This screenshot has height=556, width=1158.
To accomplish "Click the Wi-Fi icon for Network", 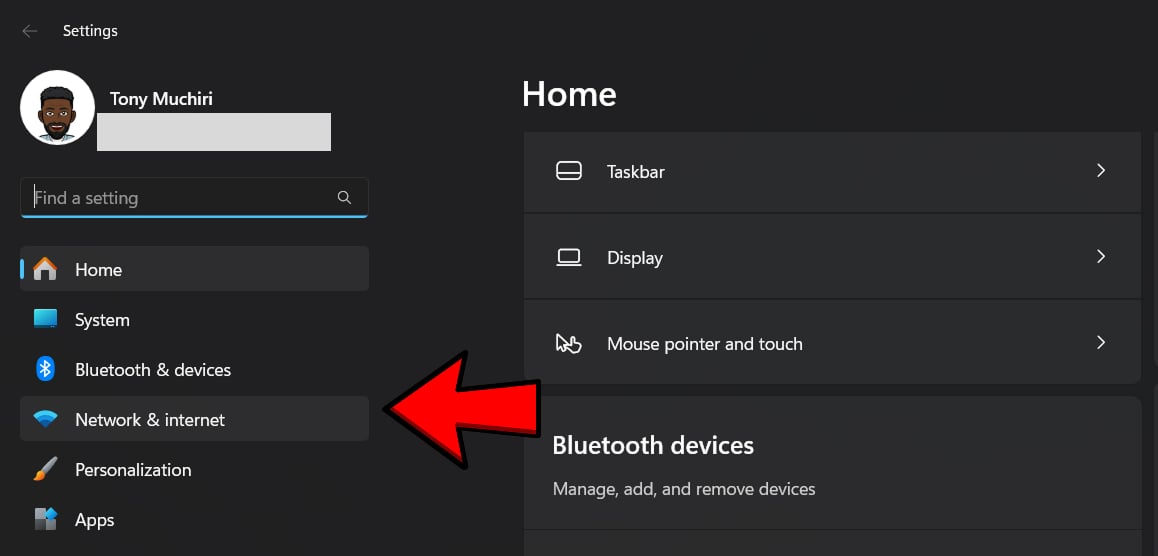I will click(x=45, y=419).
